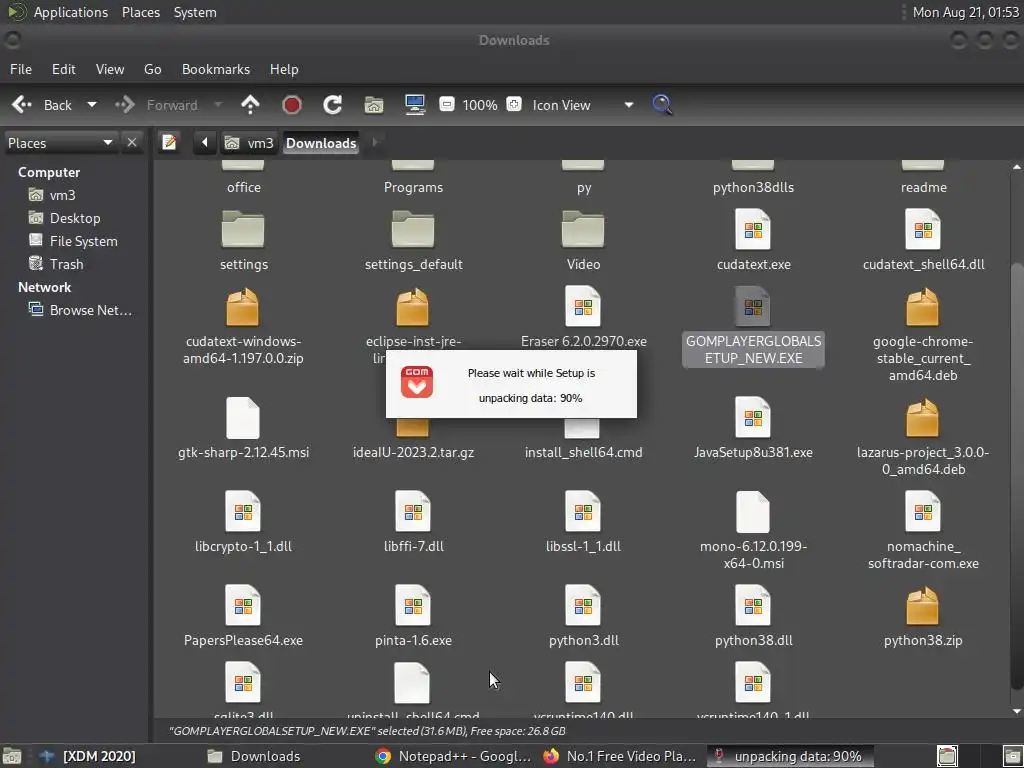Open the Edit menu
The height and width of the screenshot is (768, 1024).
point(63,69)
